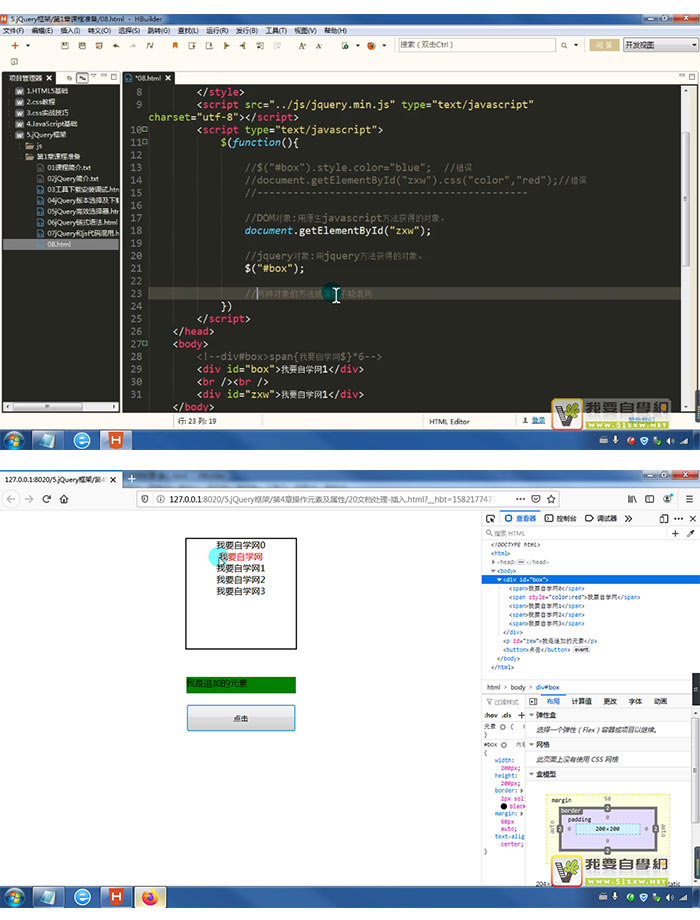This screenshot has height=920, width=700.
Task: Open the 工具(T) menu
Action: tap(276, 31)
